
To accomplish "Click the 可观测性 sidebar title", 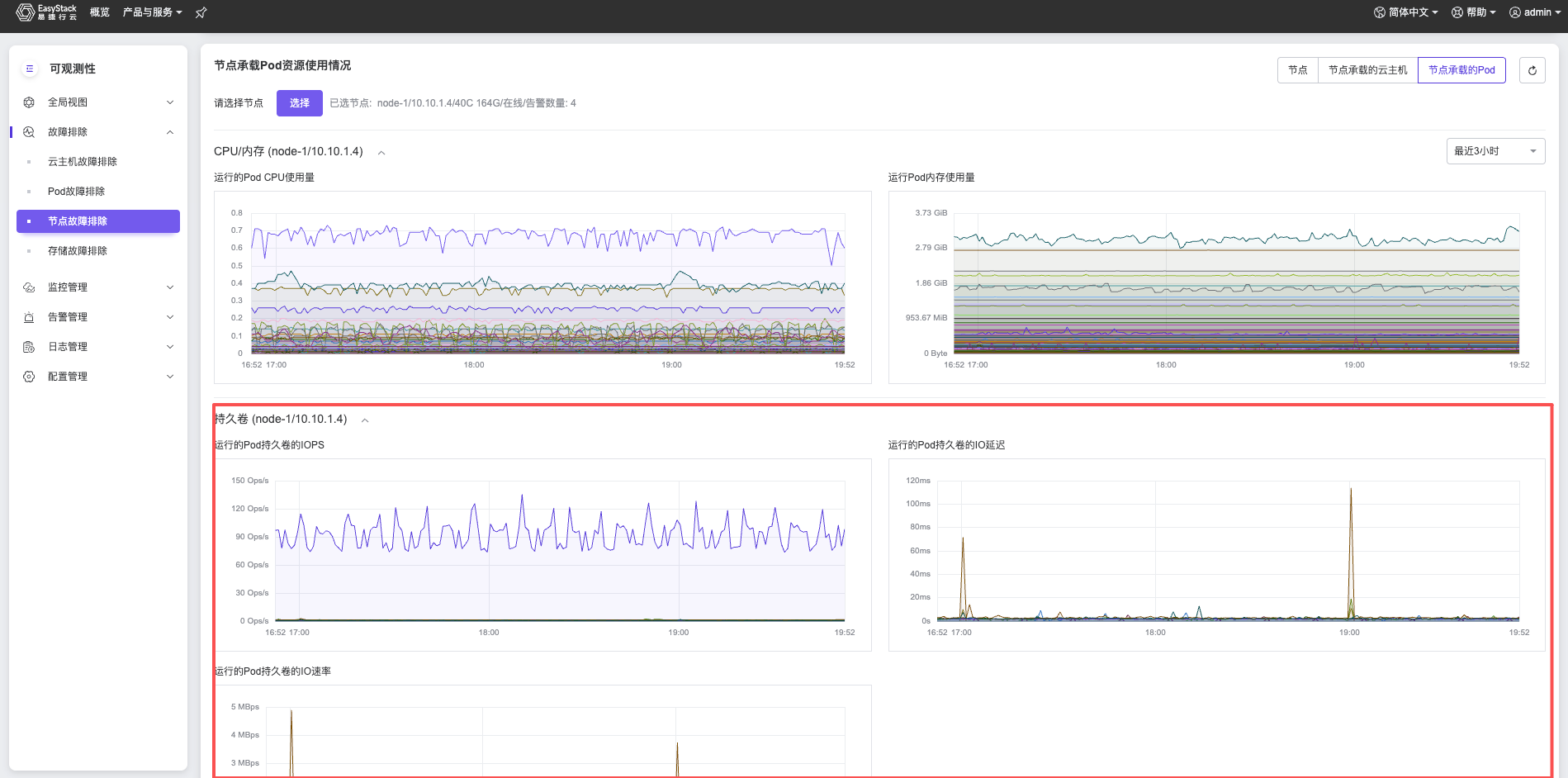I will click(73, 69).
